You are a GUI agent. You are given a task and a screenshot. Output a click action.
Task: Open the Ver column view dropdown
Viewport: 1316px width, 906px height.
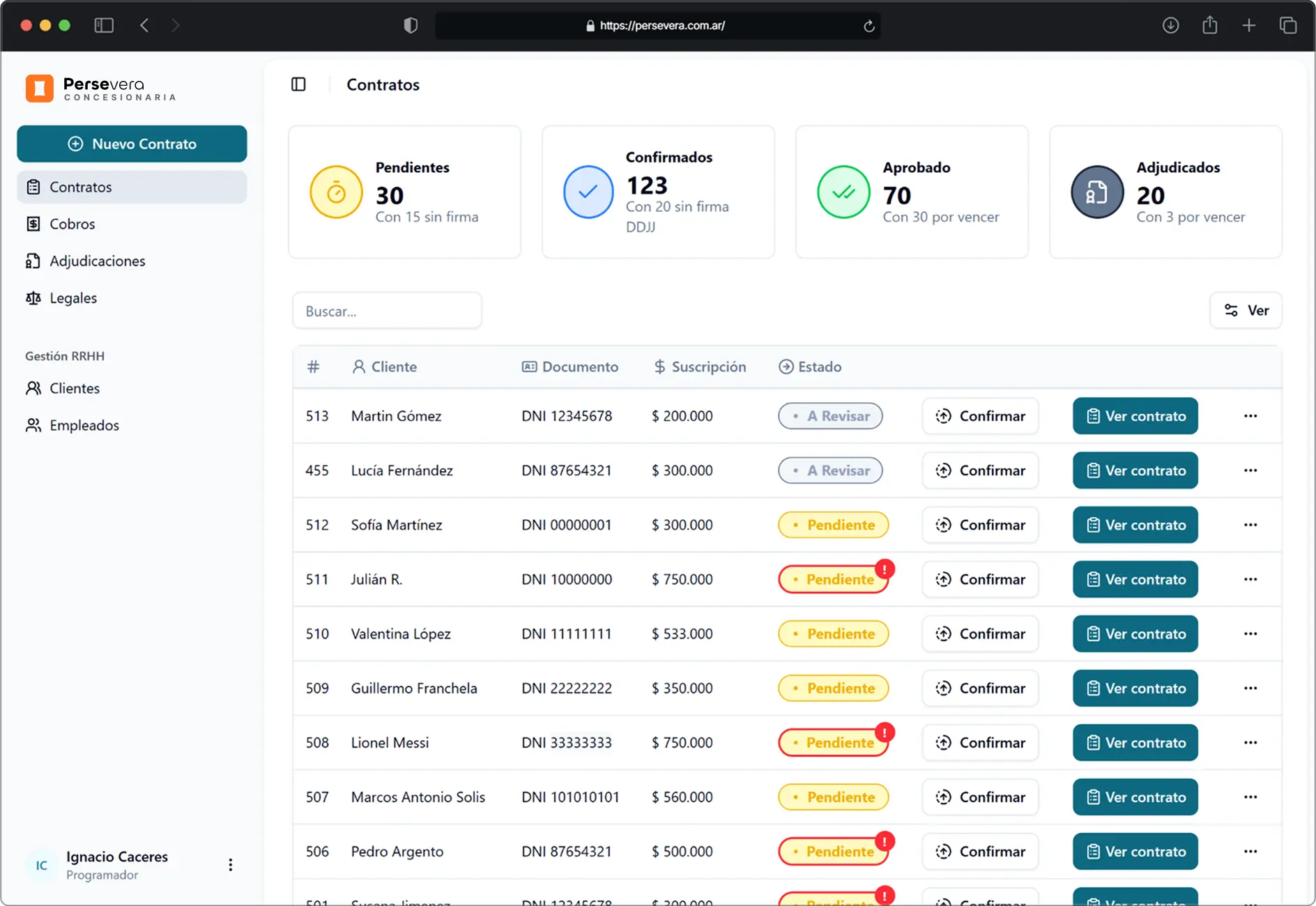click(1246, 310)
